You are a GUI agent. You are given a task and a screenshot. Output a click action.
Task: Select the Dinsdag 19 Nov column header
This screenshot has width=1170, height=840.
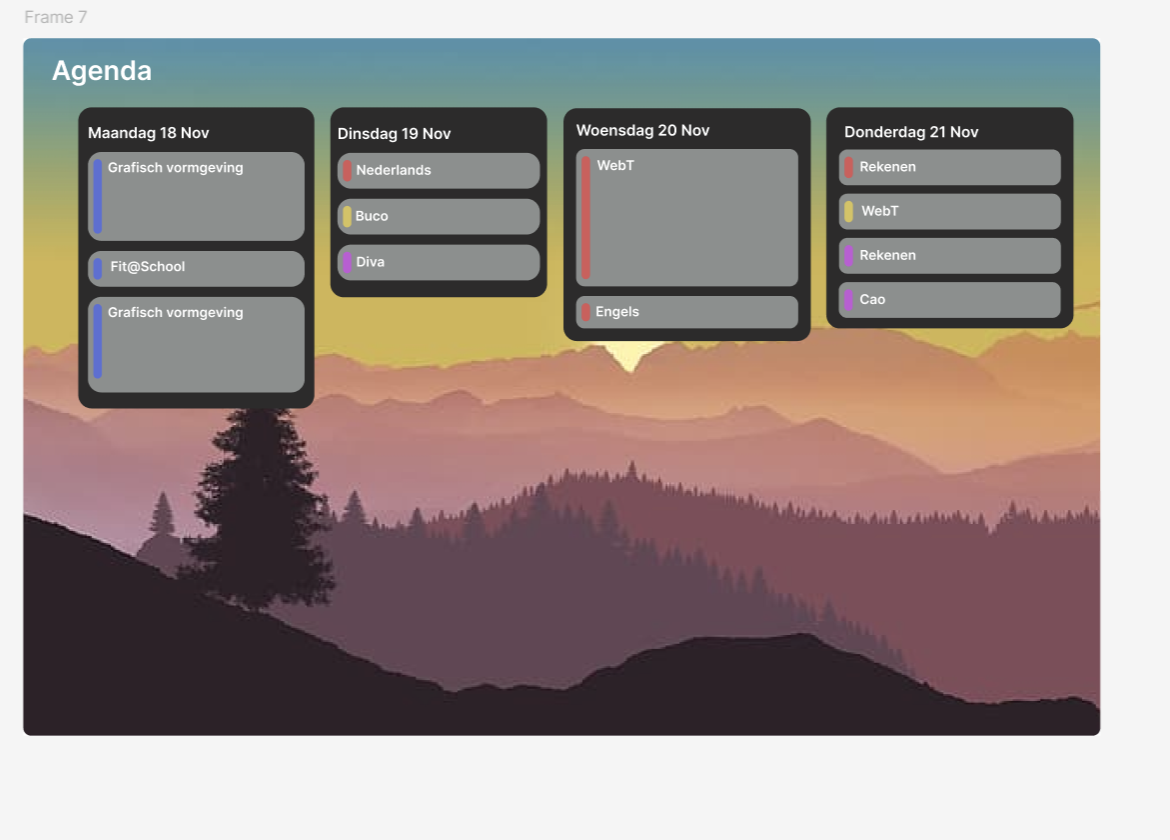coord(395,133)
